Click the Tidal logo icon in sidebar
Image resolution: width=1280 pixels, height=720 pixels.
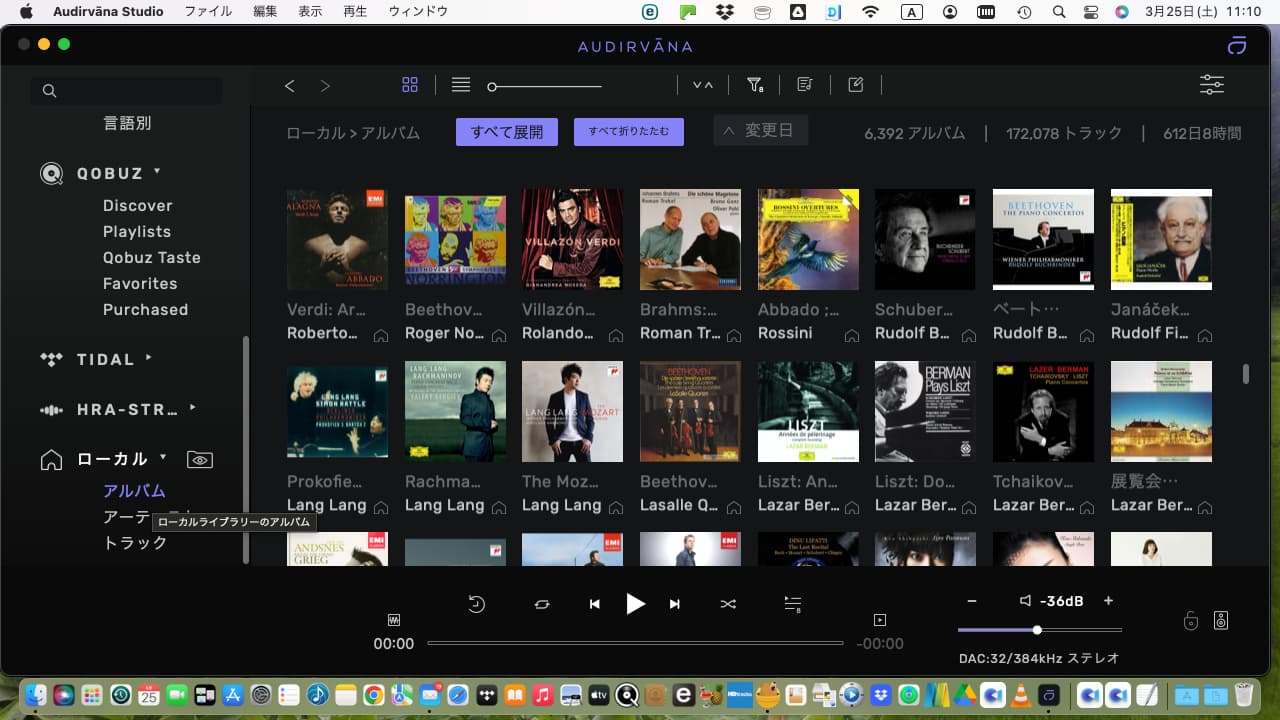(x=51, y=359)
